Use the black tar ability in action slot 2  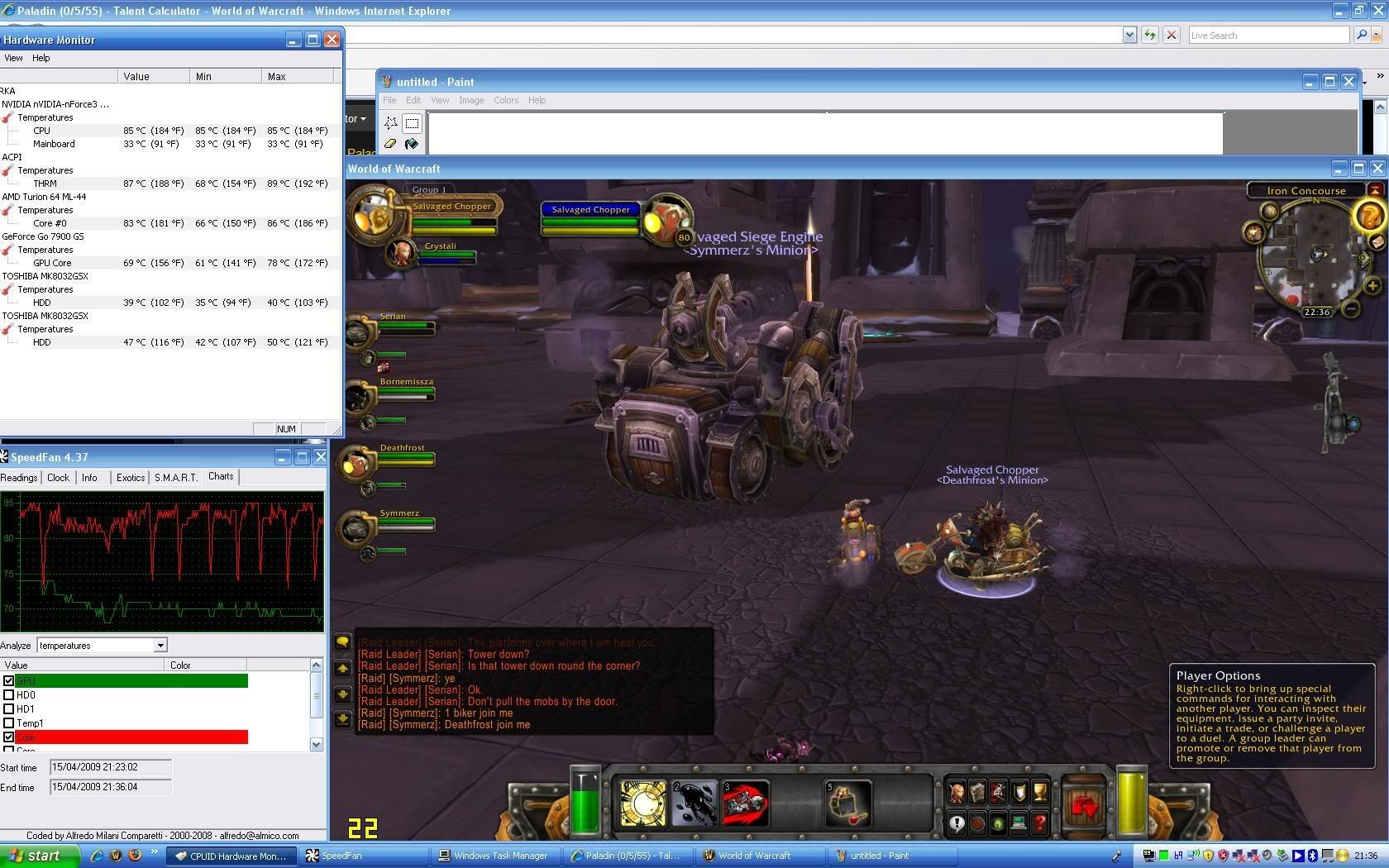point(694,803)
